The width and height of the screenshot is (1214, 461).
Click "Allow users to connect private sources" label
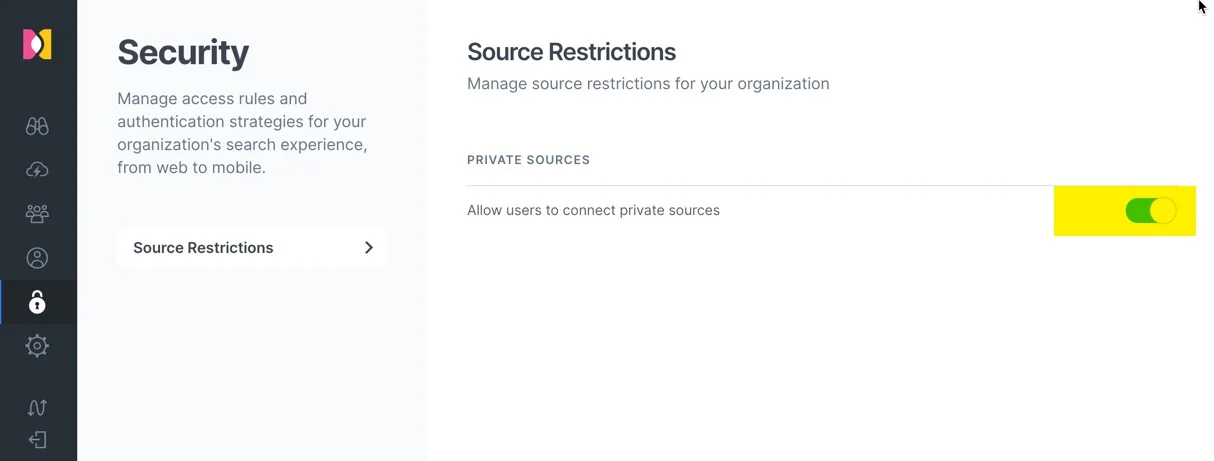593,210
